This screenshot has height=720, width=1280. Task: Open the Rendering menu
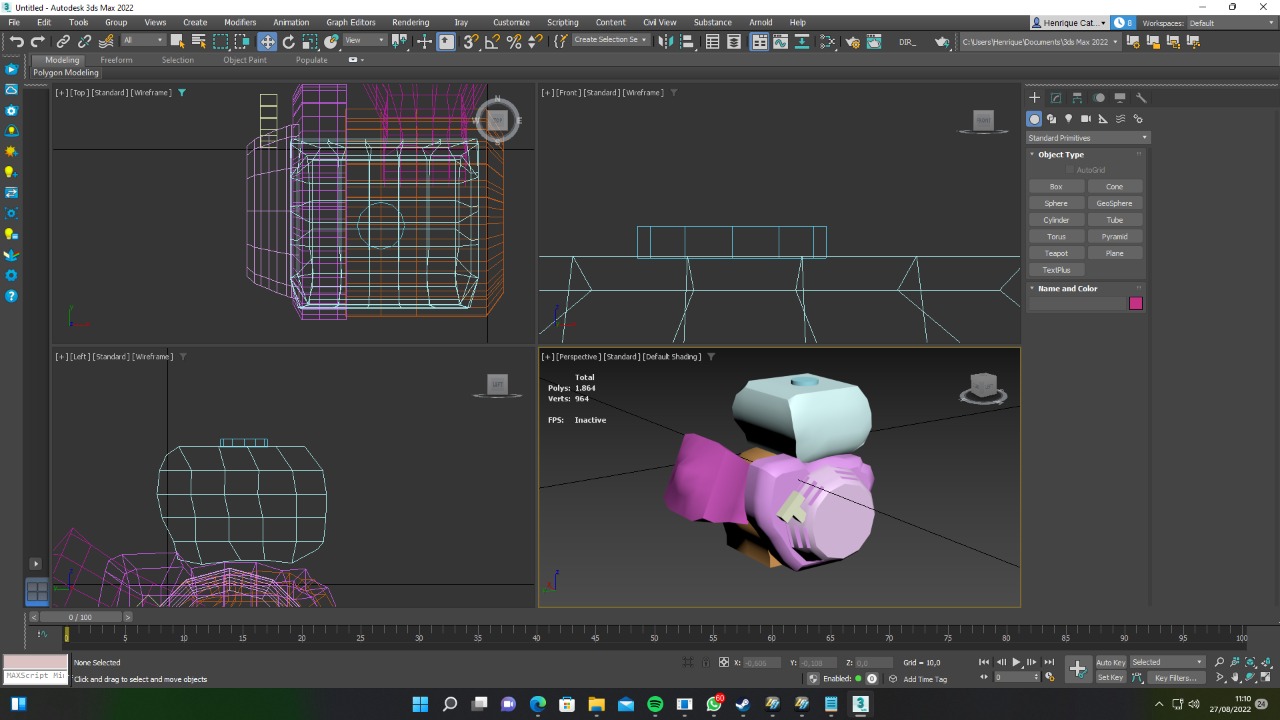(410, 22)
